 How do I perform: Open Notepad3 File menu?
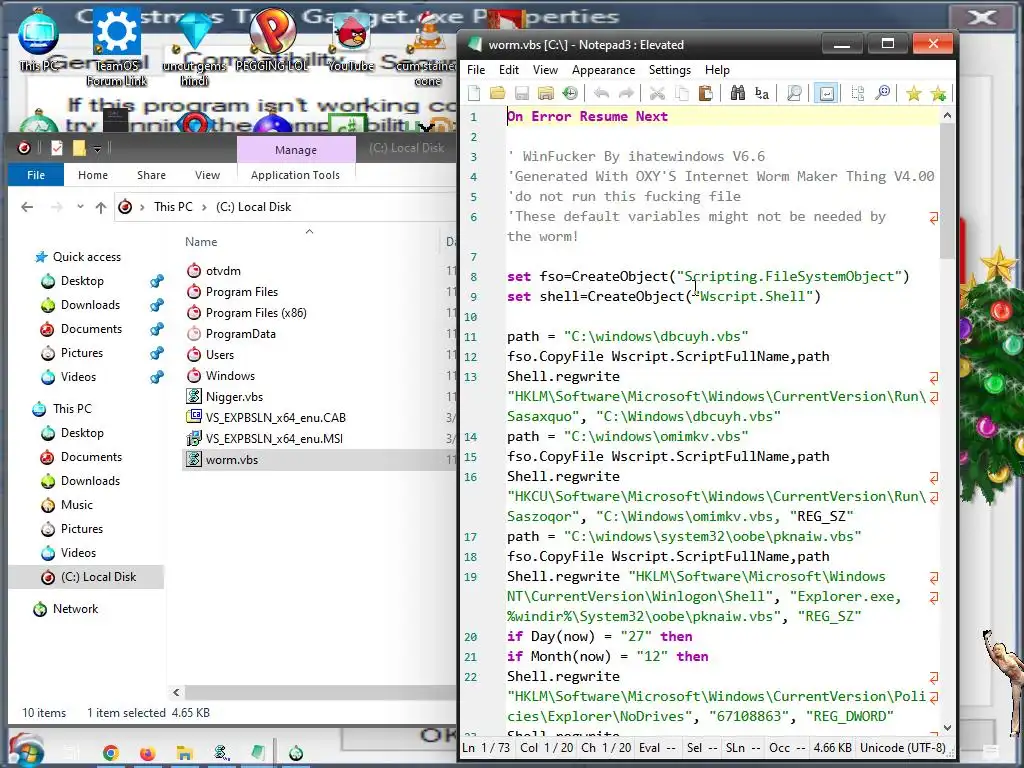tap(476, 70)
